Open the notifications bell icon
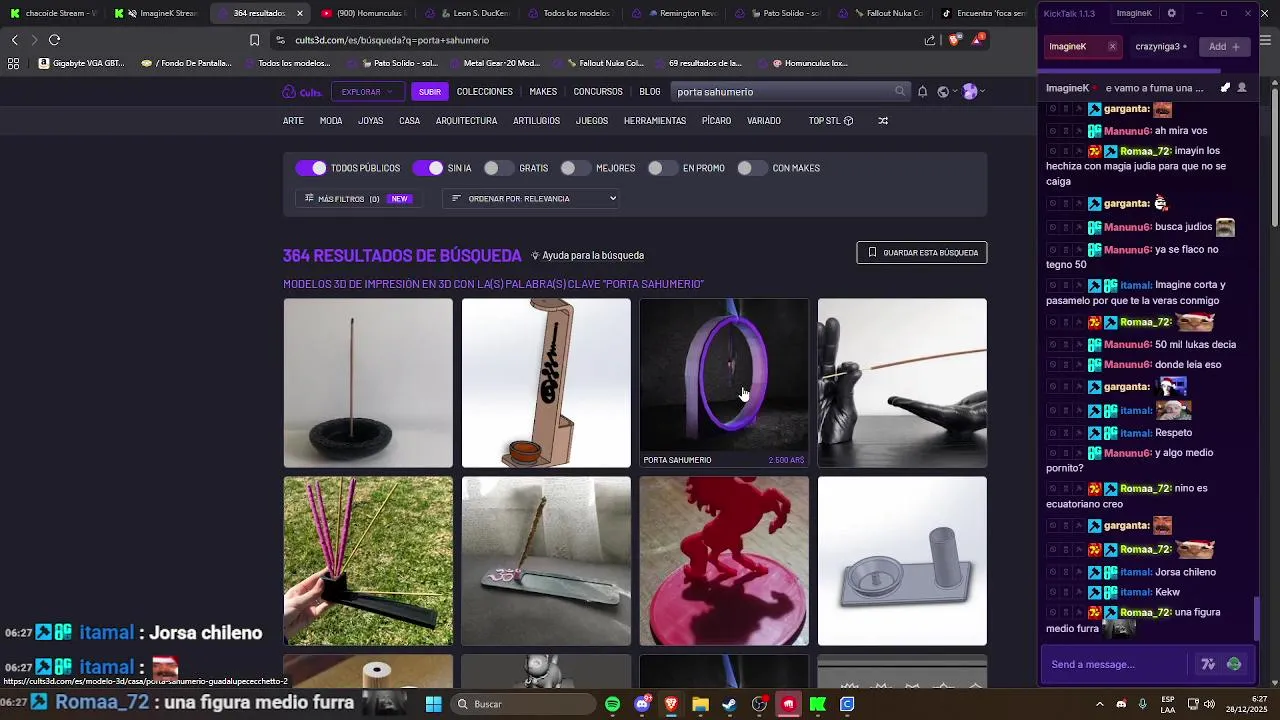Screen dimensions: 1280x720 [922, 92]
